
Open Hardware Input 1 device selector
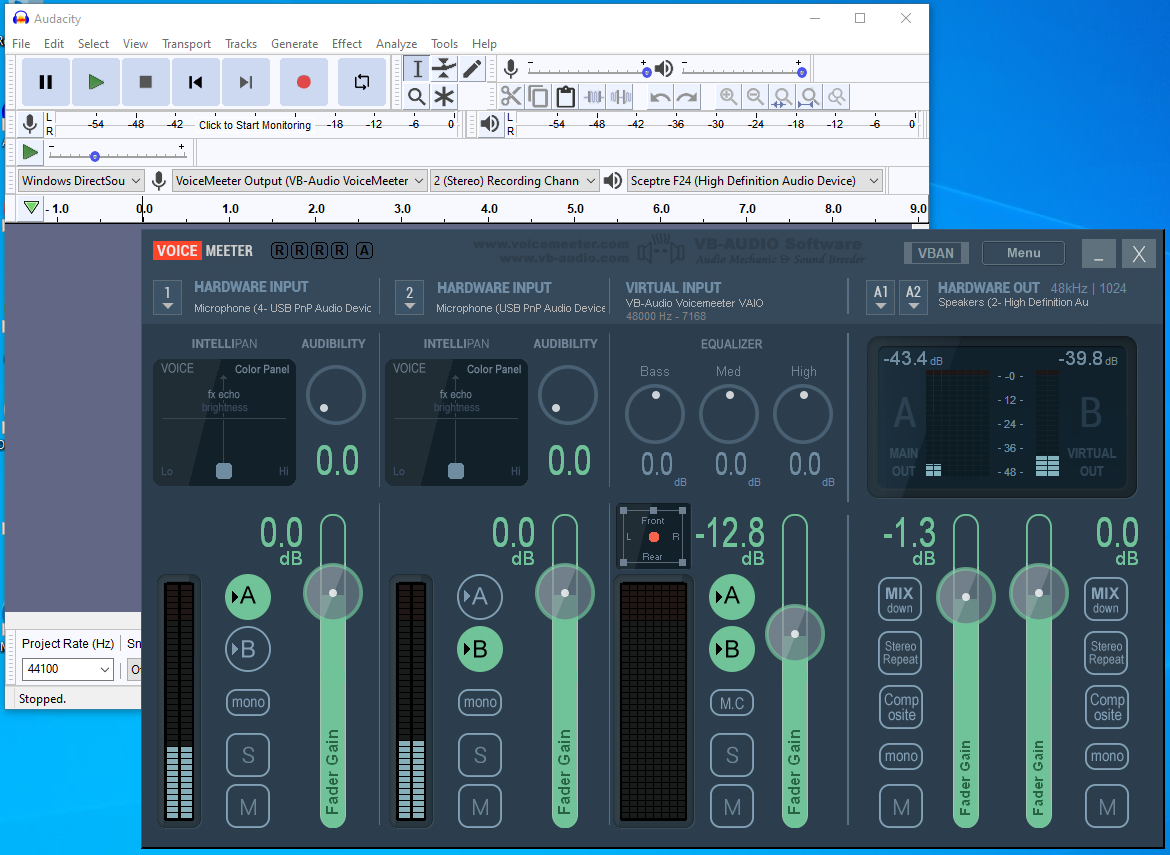click(168, 297)
